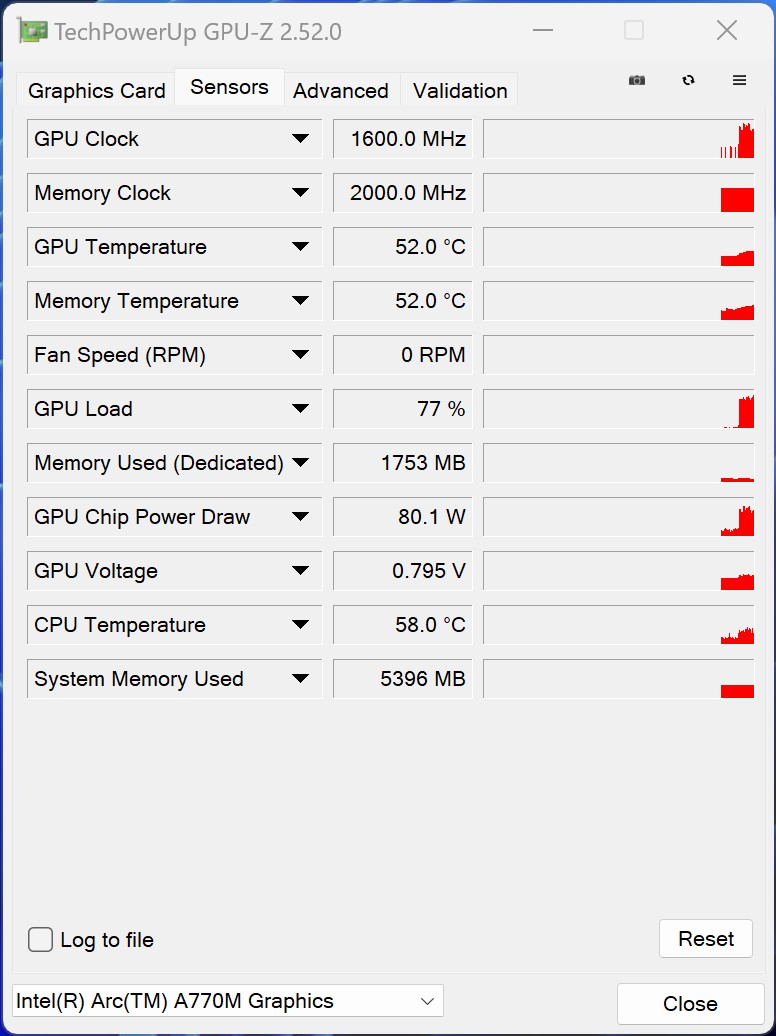Open the Advanced tab
Screen dimensions: 776x1036
pyautogui.click(x=341, y=91)
